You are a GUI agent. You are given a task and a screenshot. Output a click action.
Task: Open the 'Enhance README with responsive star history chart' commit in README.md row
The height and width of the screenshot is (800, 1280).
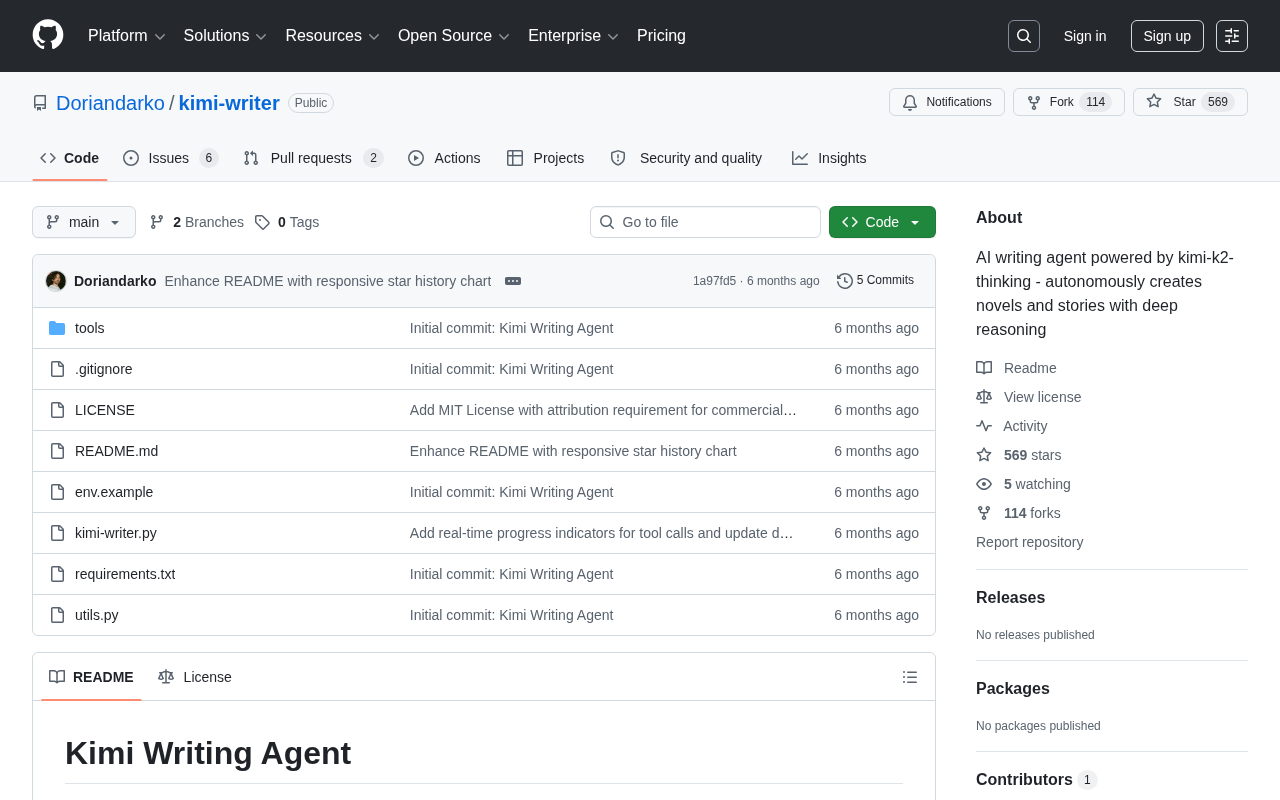[x=573, y=451]
